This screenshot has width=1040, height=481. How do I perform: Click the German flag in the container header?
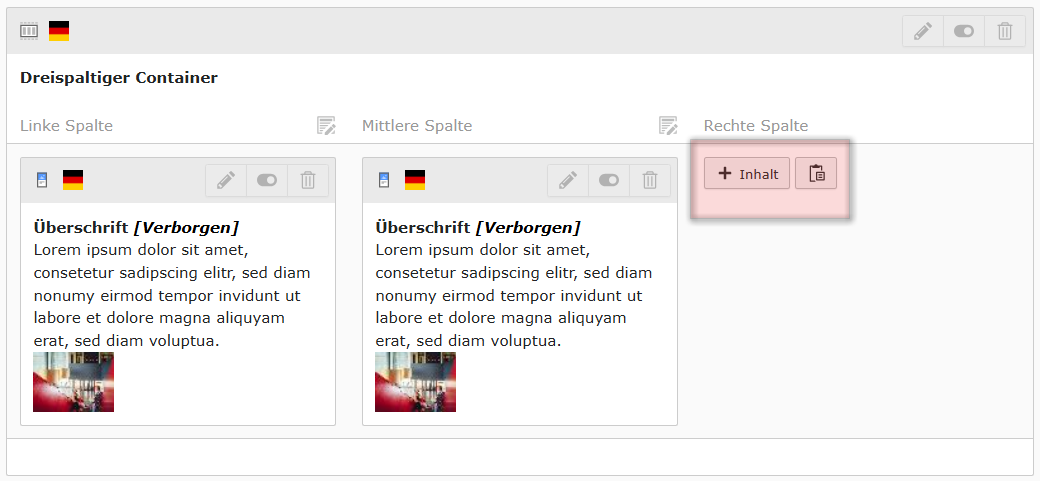[59, 31]
